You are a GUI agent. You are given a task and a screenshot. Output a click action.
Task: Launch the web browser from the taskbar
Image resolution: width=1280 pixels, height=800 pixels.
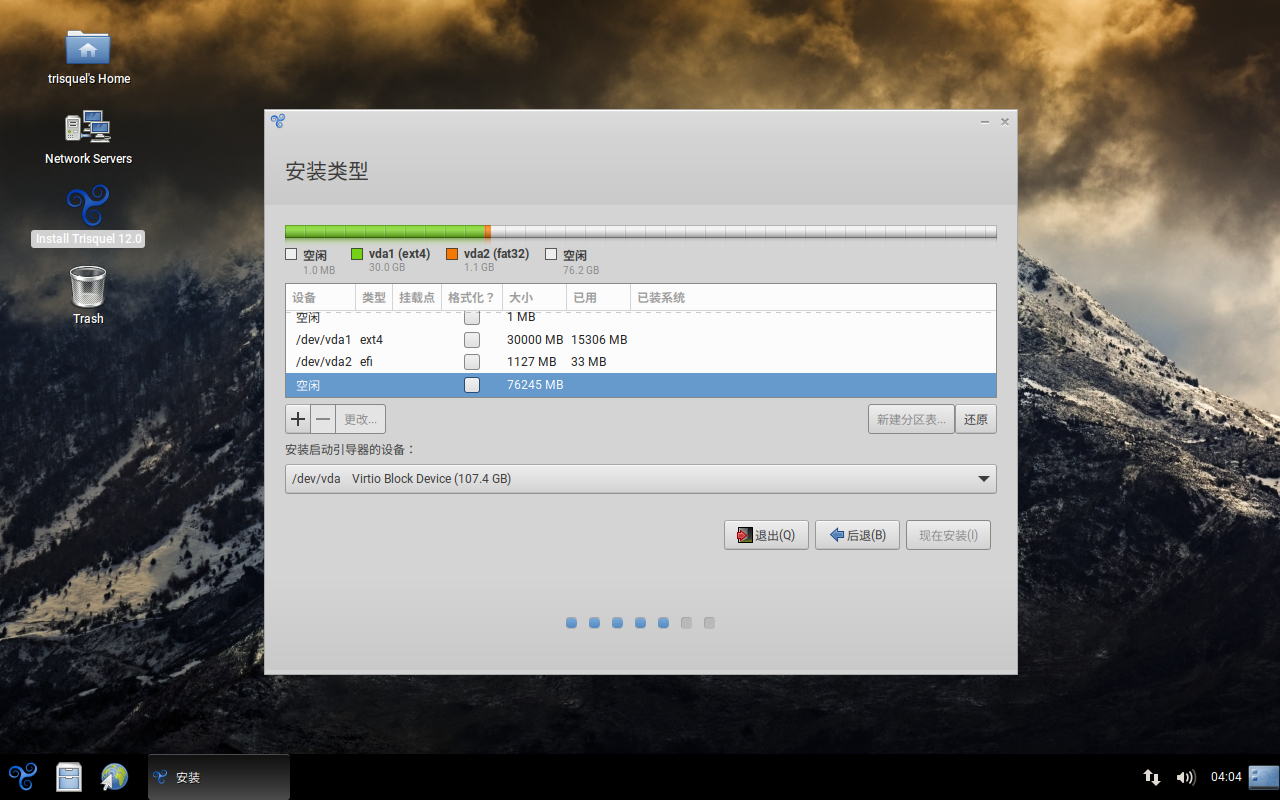pyautogui.click(x=114, y=777)
